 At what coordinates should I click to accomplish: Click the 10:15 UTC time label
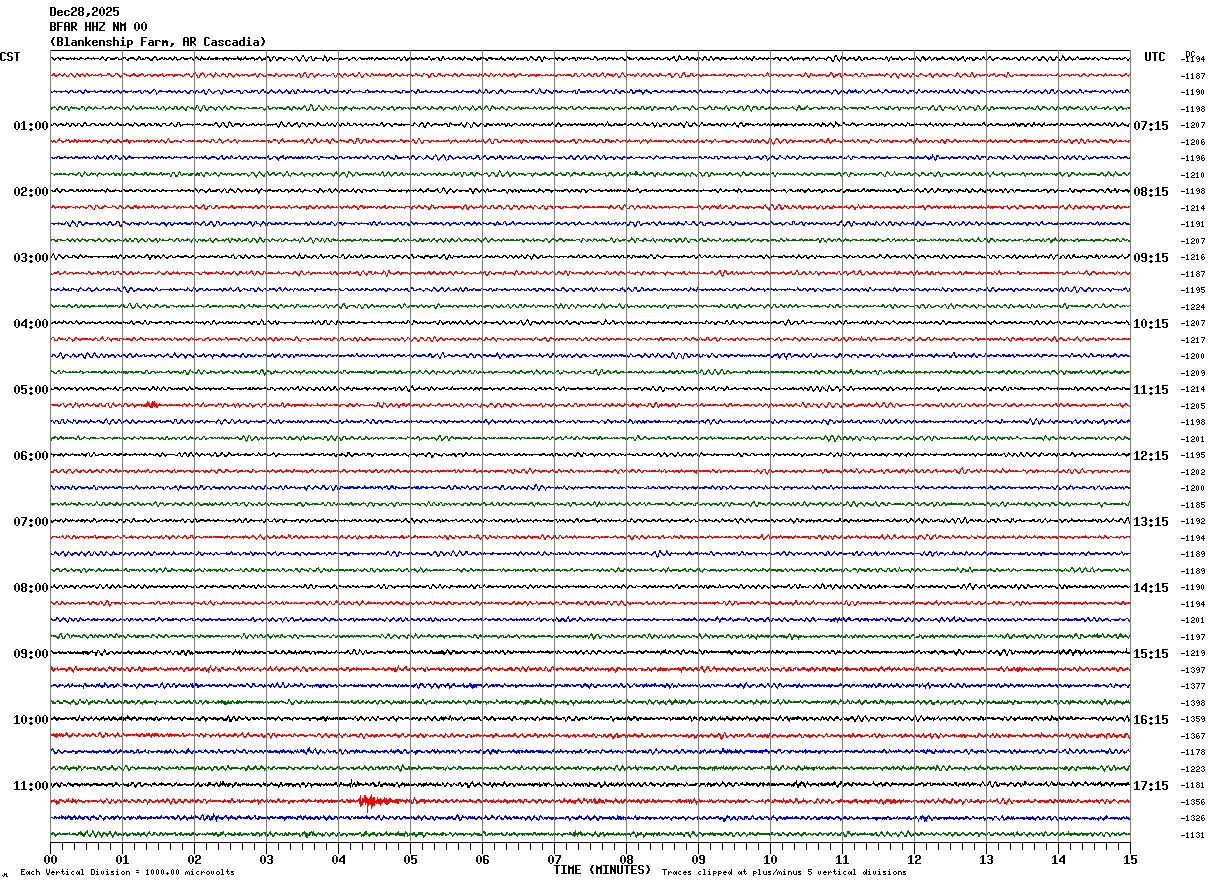tap(1151, 324)
